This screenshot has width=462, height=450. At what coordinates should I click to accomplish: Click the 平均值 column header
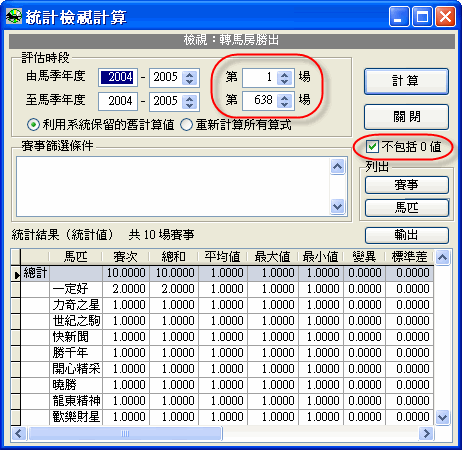click(223, 257)
